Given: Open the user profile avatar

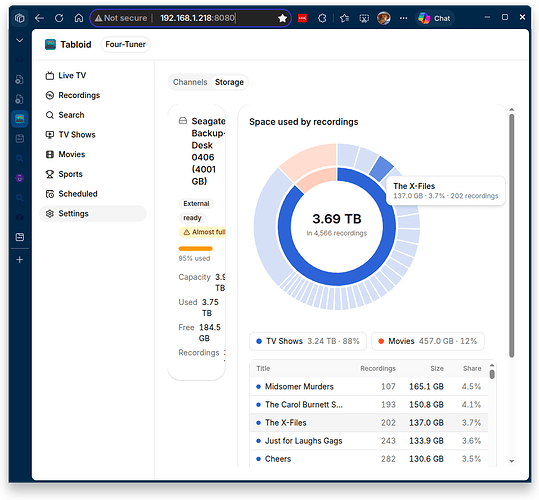Looking at the screenshot, I should (x=384, y=18).
